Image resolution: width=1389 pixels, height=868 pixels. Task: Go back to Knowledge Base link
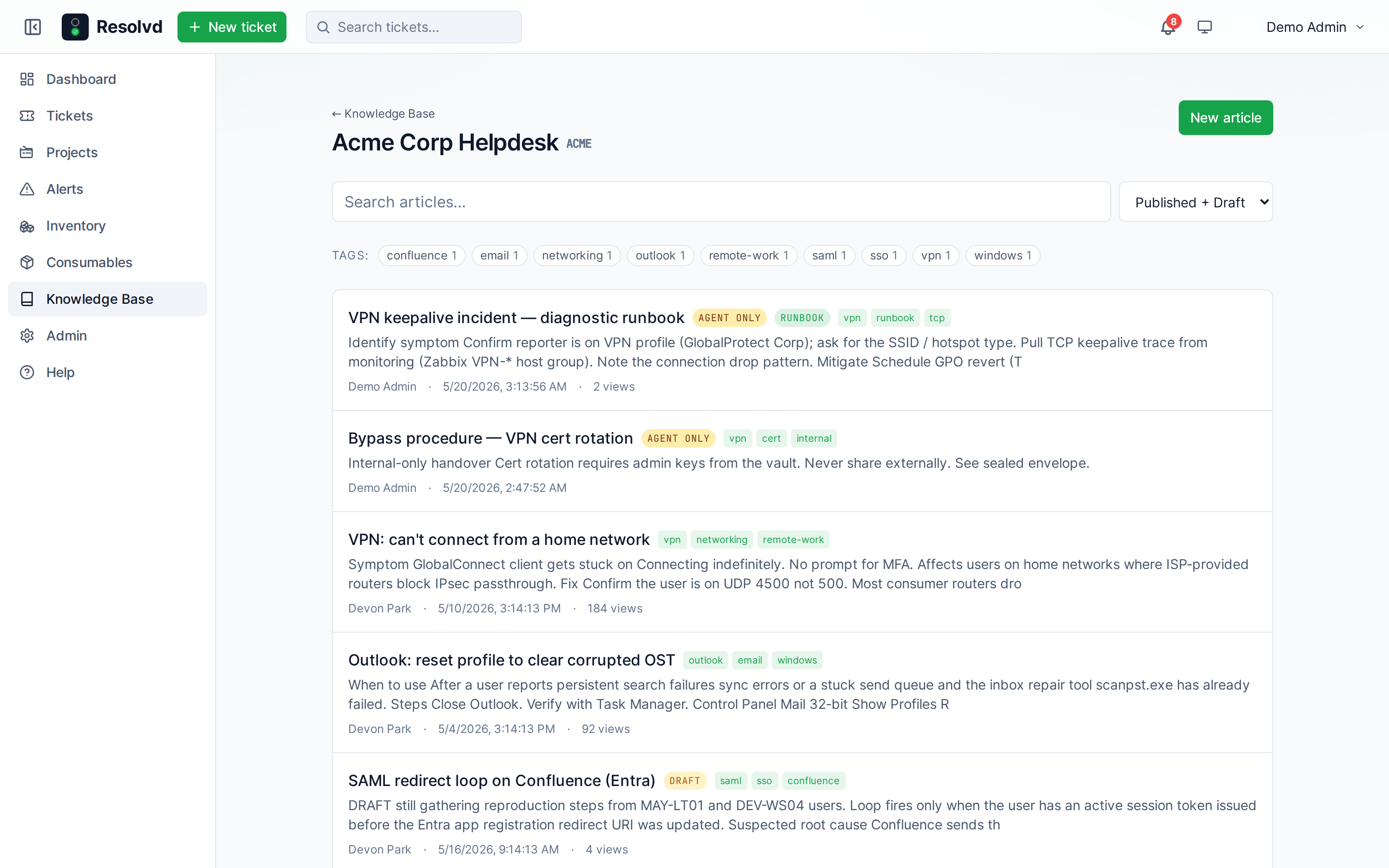pyautogui.click(x=383, y=114)
